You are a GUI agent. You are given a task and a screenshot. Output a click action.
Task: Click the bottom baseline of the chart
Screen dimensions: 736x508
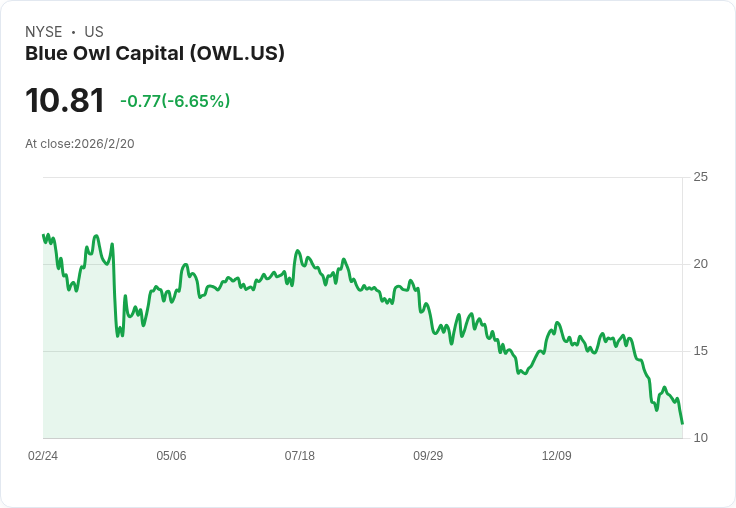360,438
